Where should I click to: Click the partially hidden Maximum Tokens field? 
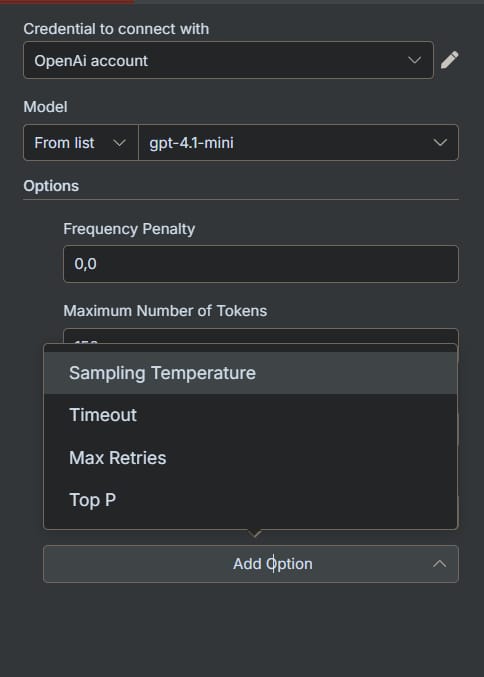pyautogui.click(x=261, y=336)
